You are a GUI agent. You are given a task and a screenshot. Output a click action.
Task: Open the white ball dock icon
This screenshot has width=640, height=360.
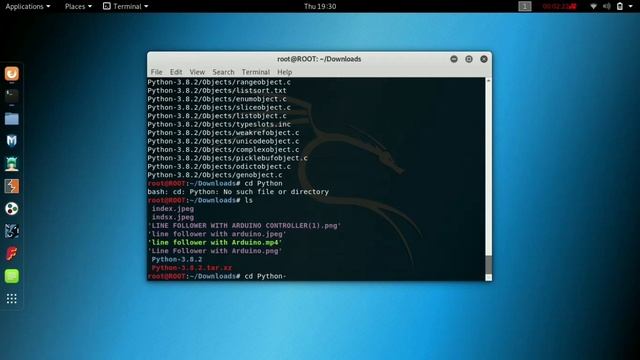tap(11, 209)
